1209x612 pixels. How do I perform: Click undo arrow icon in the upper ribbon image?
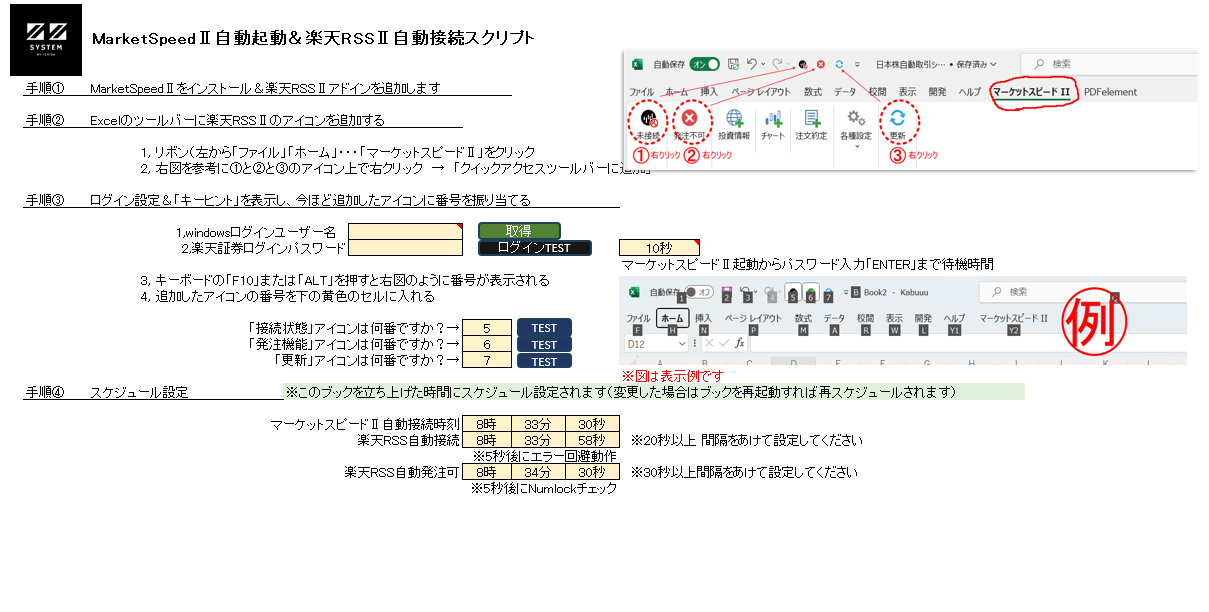[751, 64]
